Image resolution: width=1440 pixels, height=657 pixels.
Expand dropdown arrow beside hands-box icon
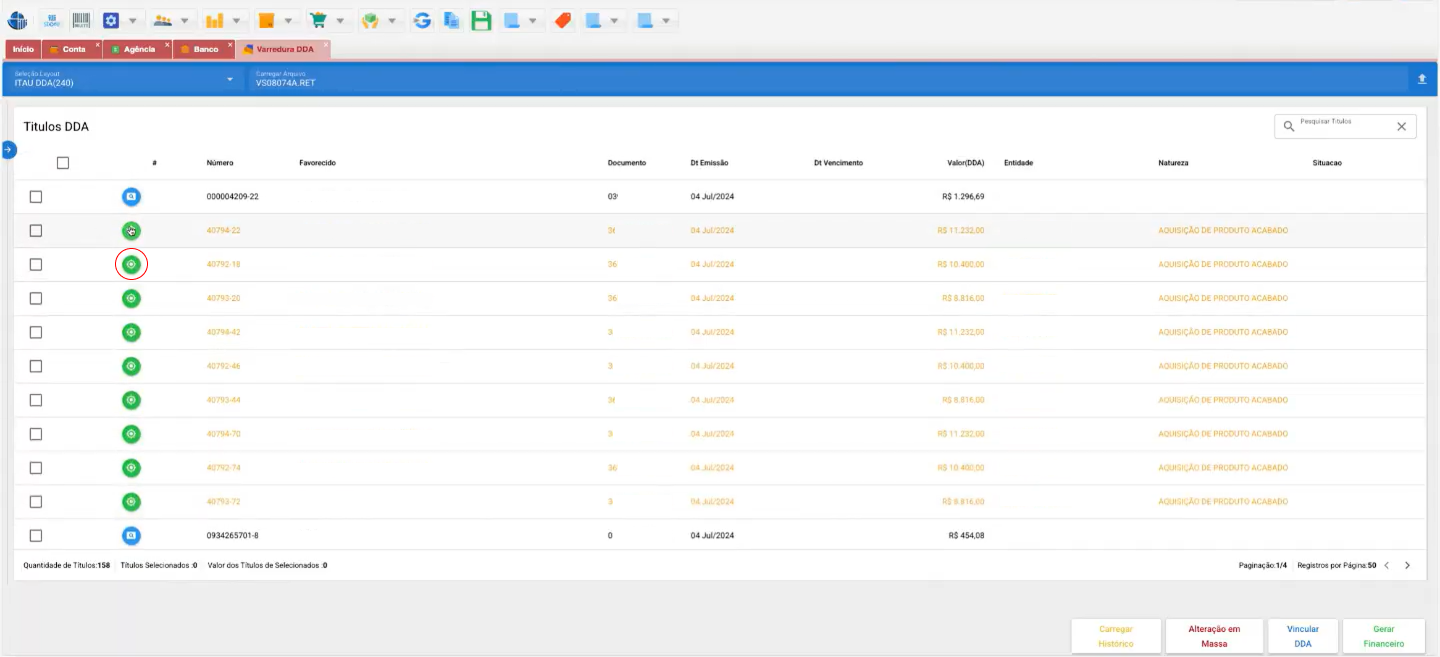pyautogui.click(x=392, y=21)
